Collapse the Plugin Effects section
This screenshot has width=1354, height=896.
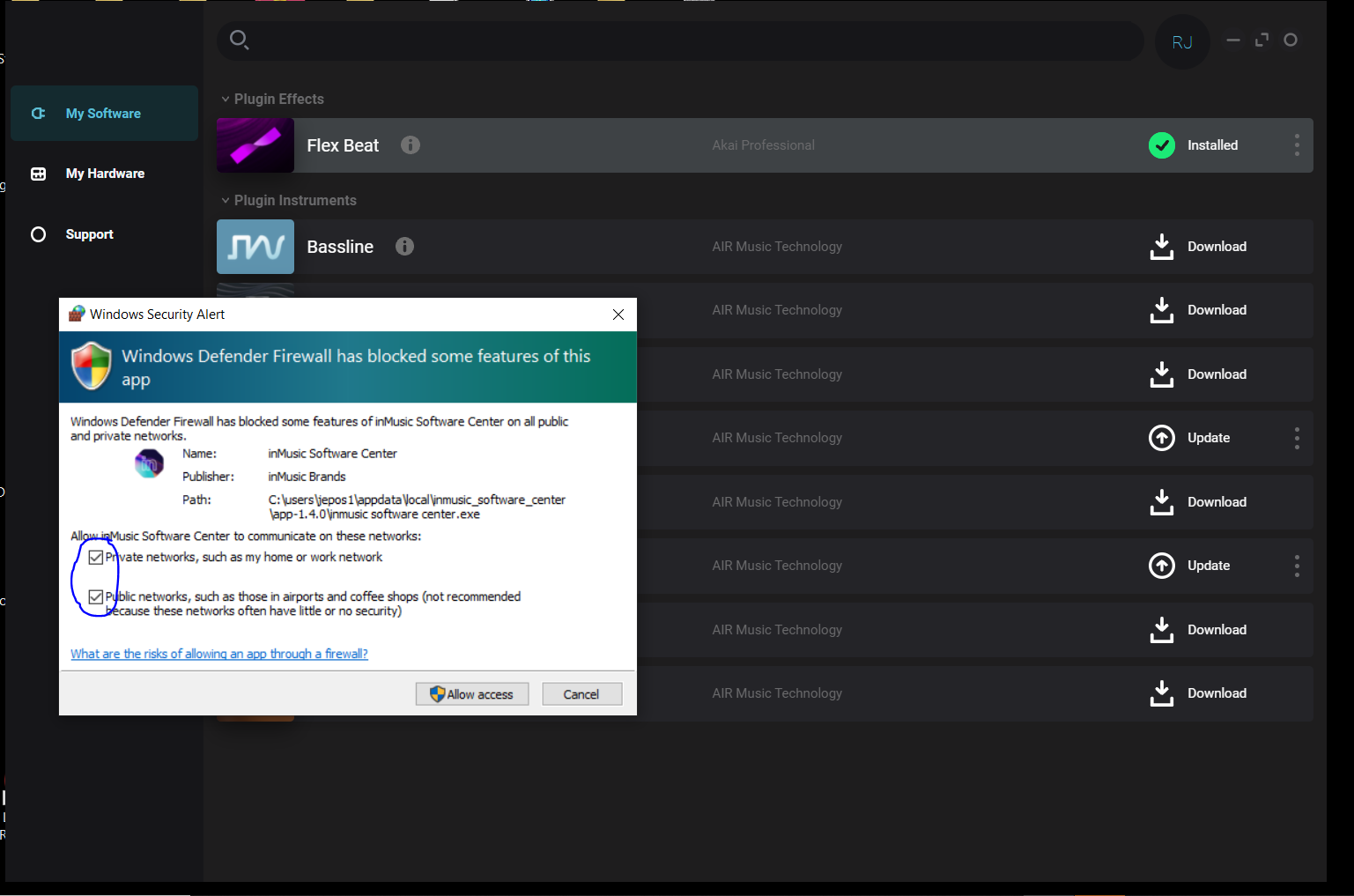click(226, 100)
